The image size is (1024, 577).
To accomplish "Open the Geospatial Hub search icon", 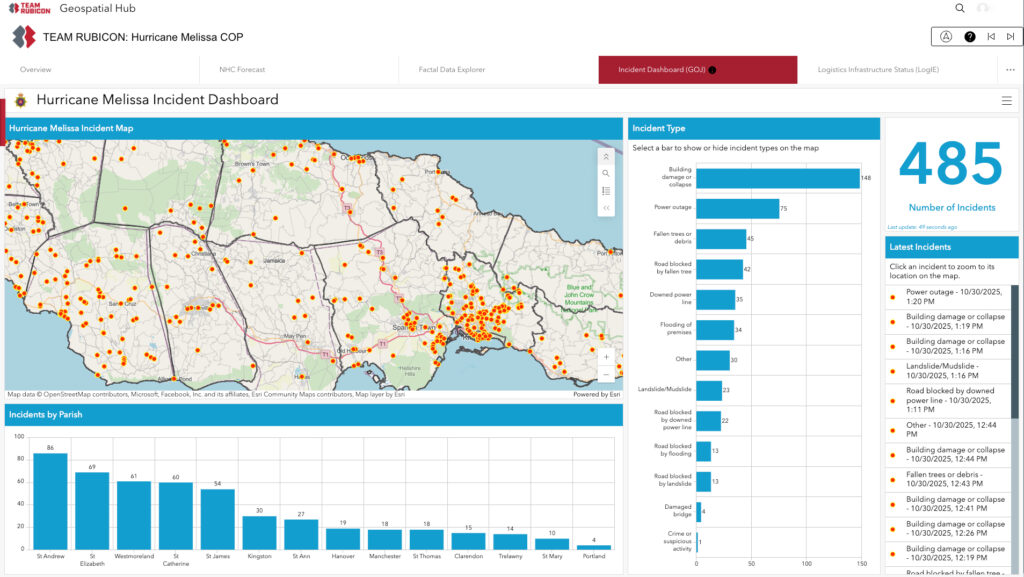I will 959,8.
